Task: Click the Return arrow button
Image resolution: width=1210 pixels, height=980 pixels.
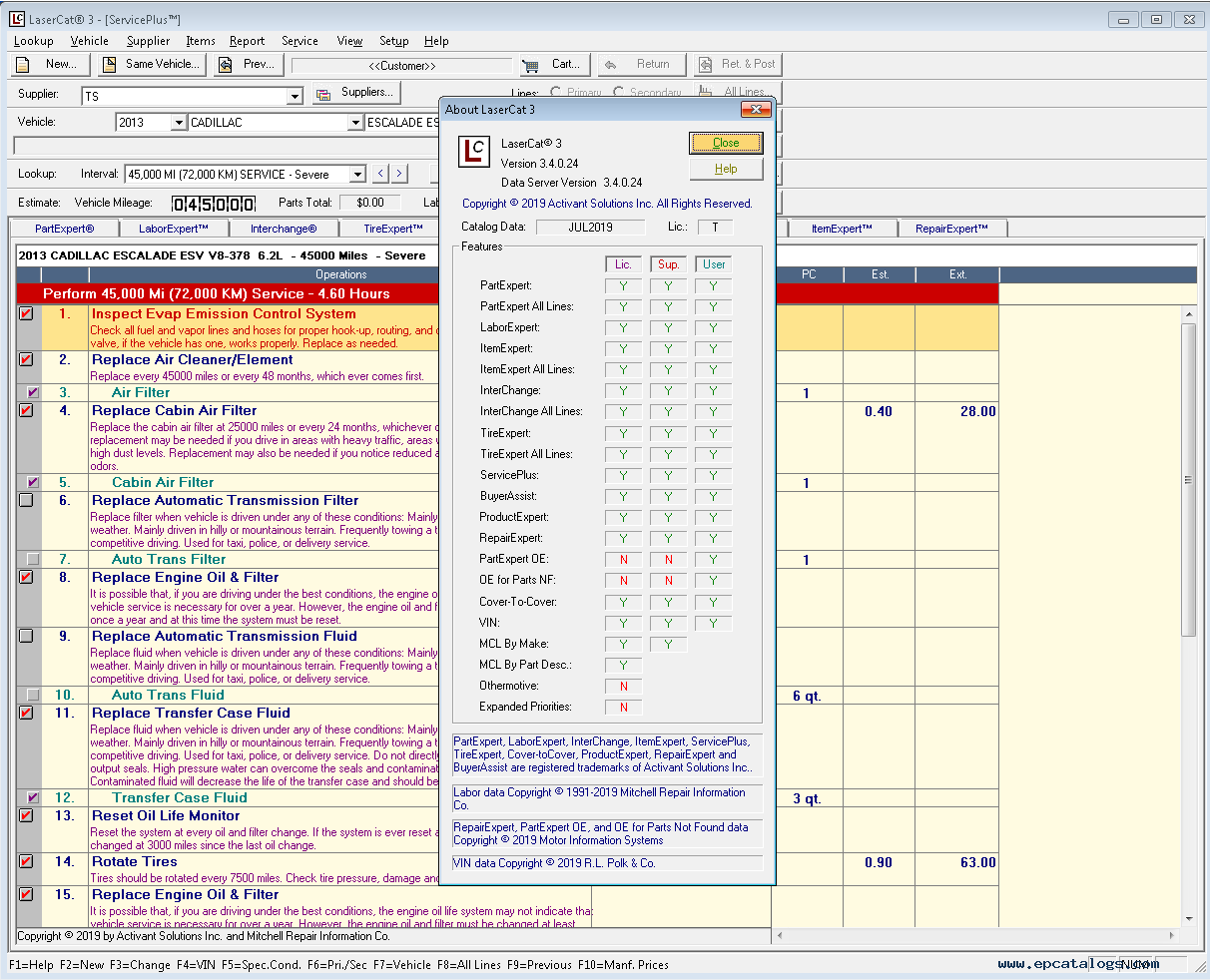Action: 642,64
